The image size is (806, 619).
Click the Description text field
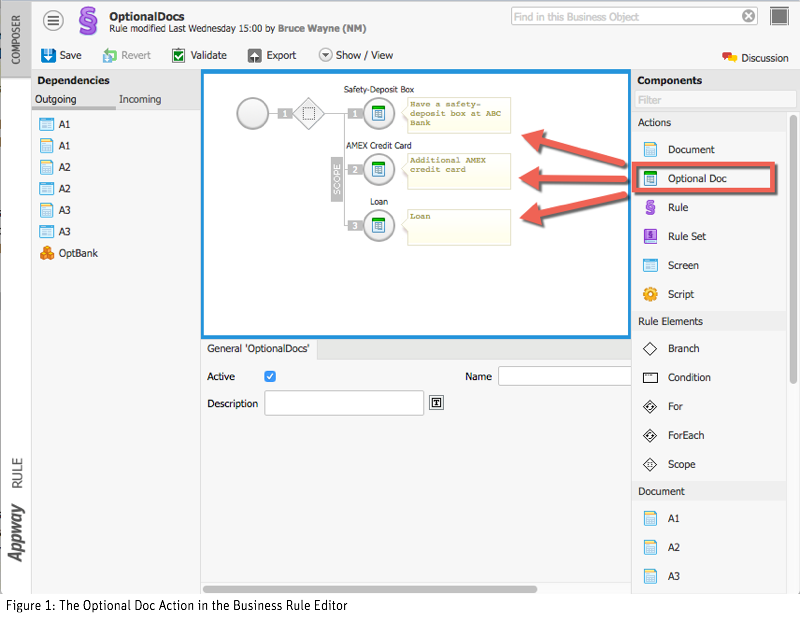[344, 403]
